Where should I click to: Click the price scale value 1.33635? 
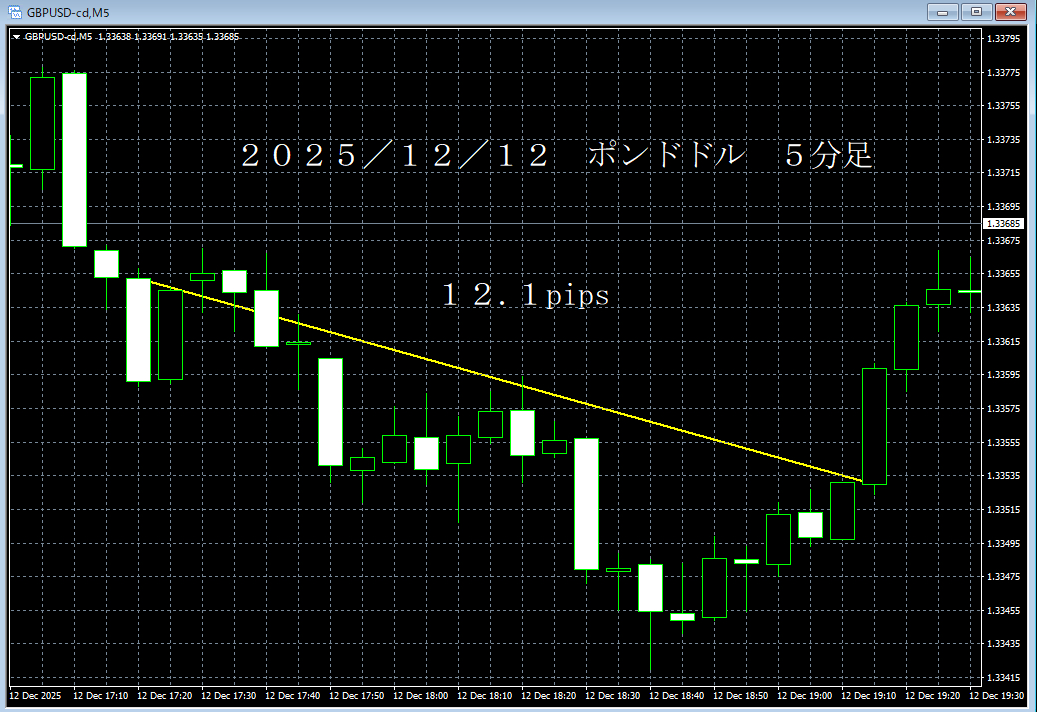pyautogui.click(x=1003, y=307)
